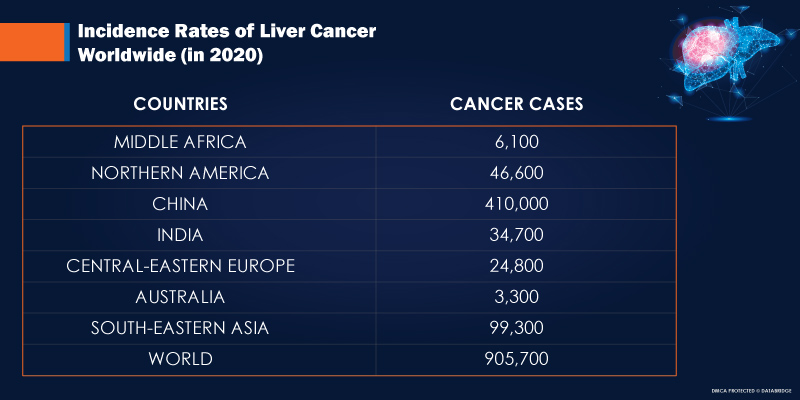The width and height of the screenshot is (800, 400).
Task: Select the WORLD row label
Action: click(x=180, y=358)
